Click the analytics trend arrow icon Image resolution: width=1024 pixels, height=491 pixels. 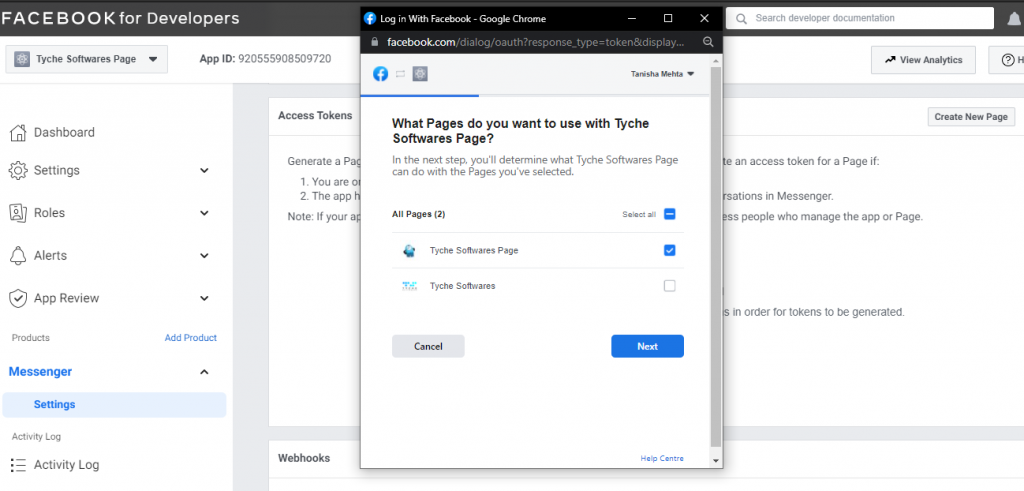(x=889, y=59)
